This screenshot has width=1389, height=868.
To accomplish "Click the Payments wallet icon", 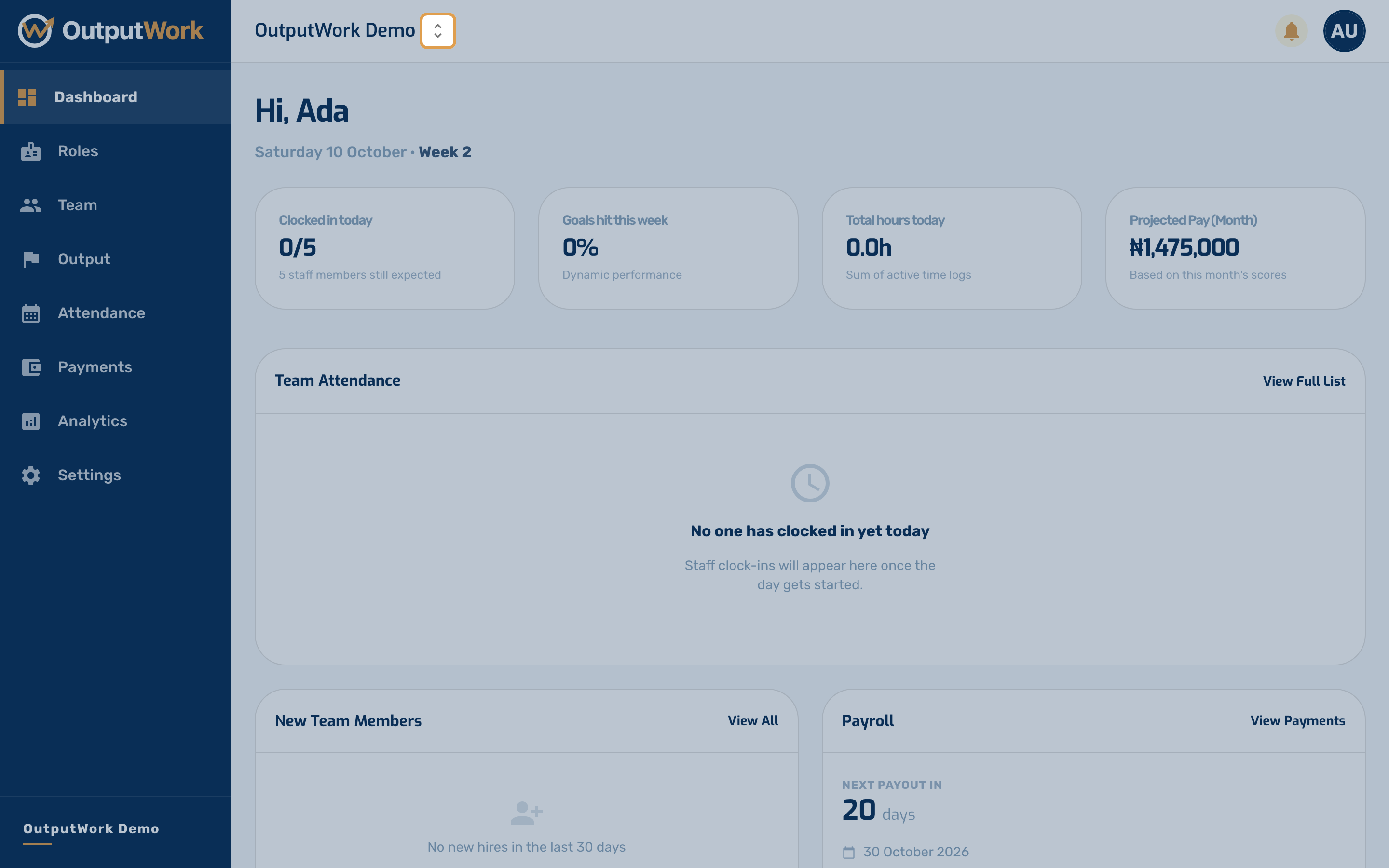I will click(31, 367).
